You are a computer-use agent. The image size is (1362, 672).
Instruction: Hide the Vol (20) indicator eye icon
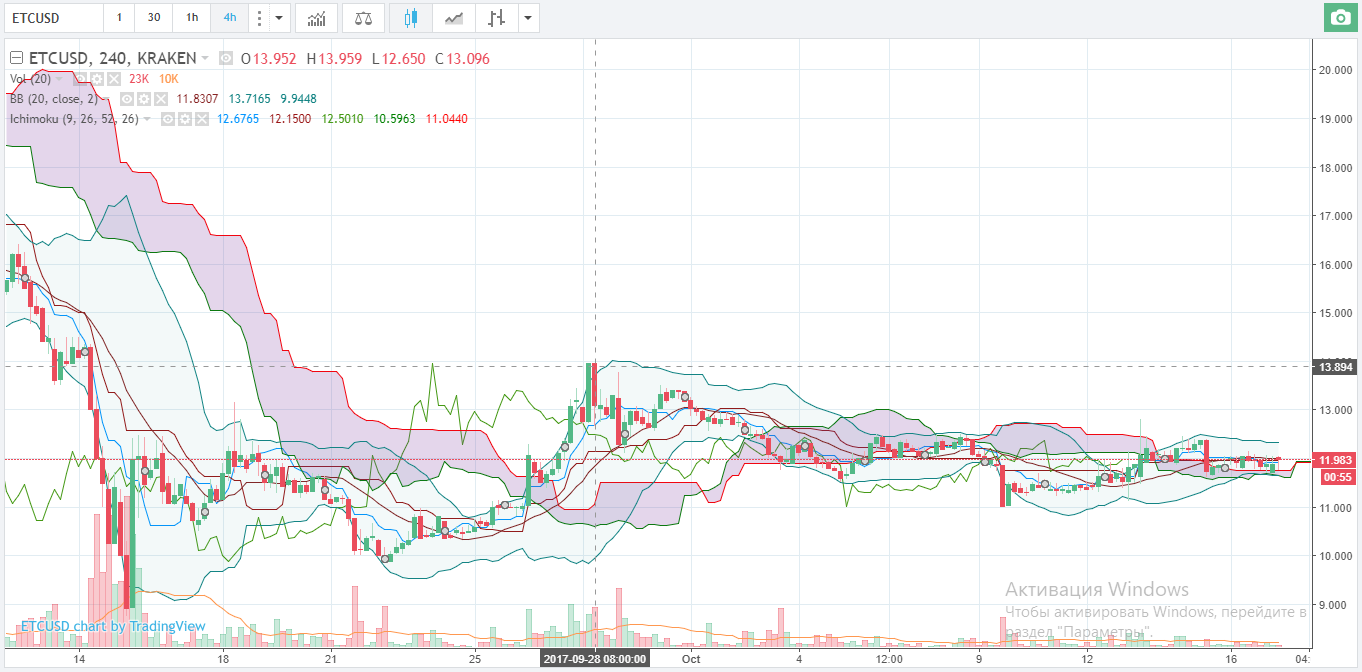[82, 79]
